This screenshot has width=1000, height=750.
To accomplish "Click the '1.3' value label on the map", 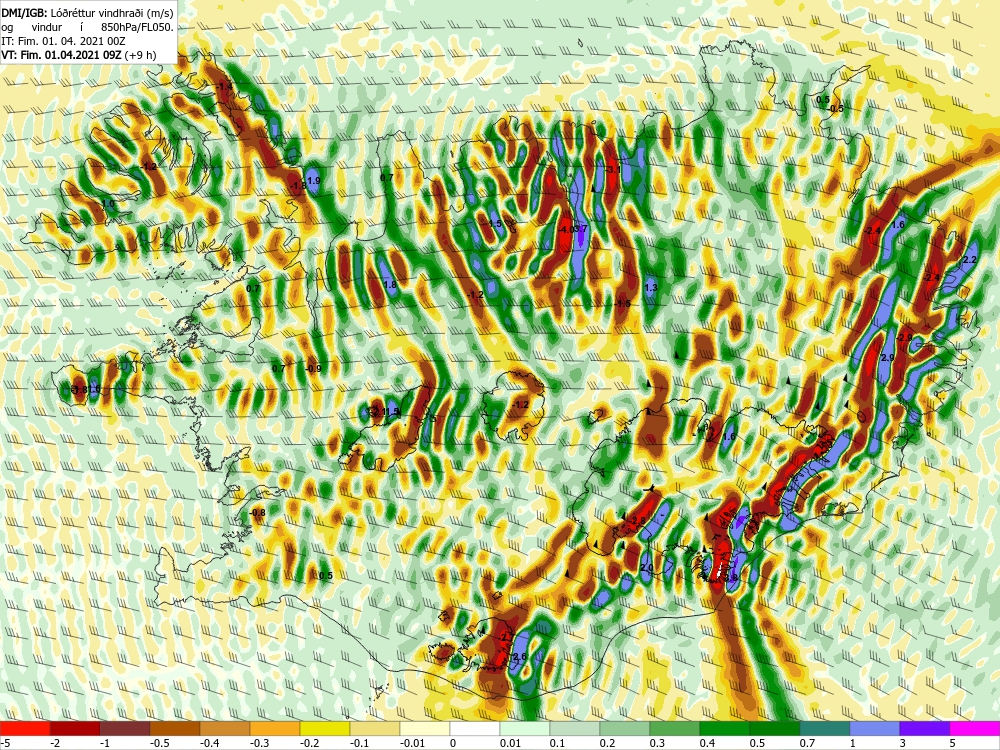I will pyautogui.click(x=651, y=288).
